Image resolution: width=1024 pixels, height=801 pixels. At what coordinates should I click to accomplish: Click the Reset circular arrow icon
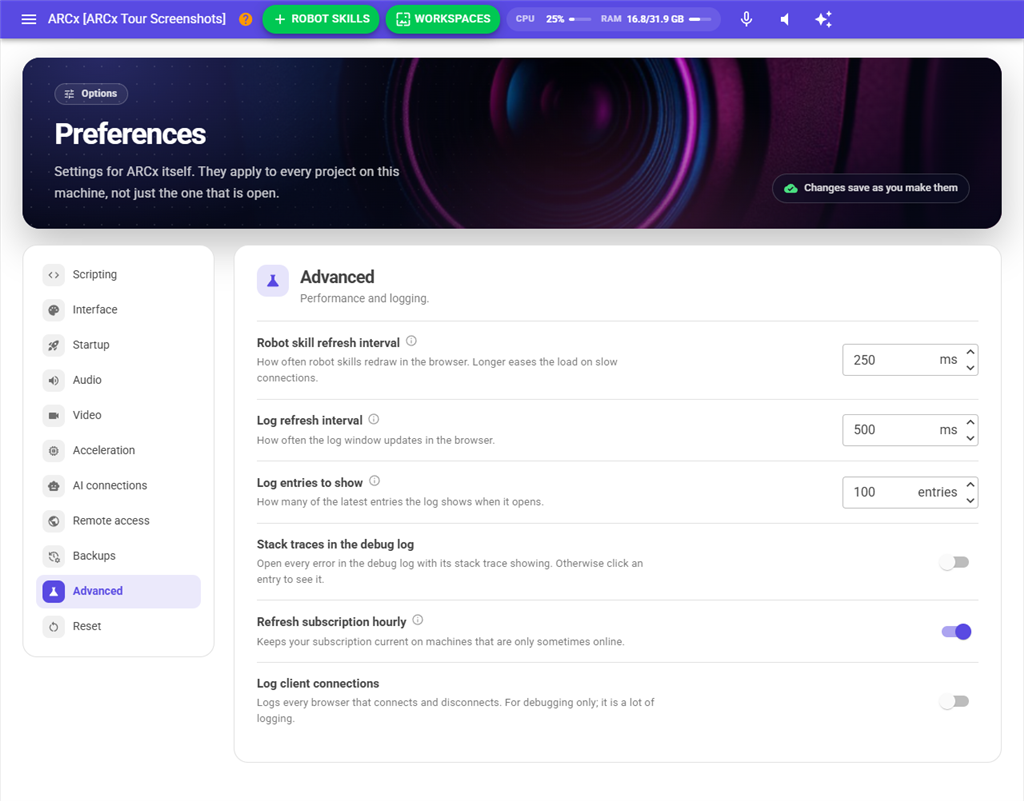[x=54, y=627]
